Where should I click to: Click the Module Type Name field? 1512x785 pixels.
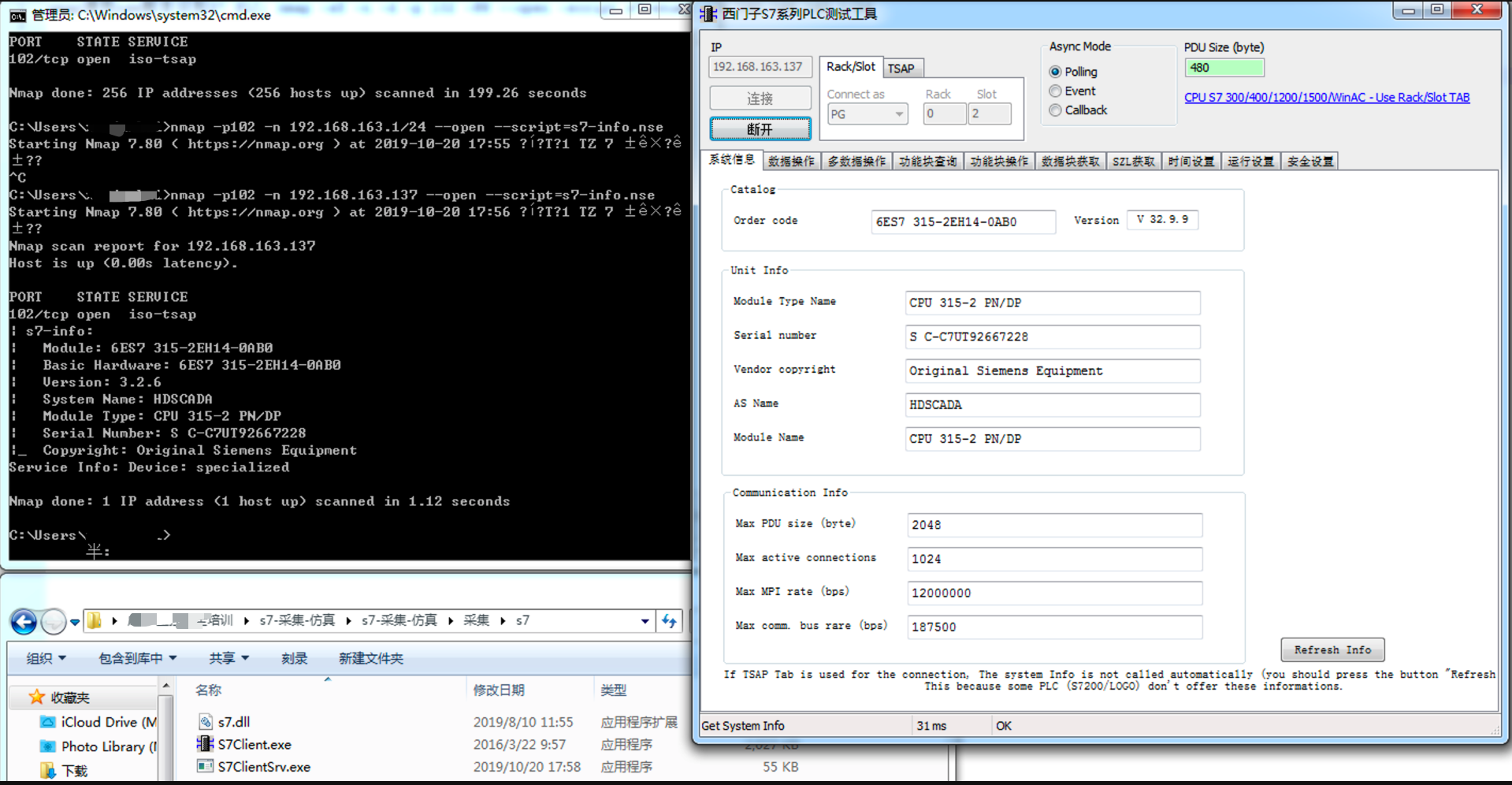click(x=1053, y=303)
